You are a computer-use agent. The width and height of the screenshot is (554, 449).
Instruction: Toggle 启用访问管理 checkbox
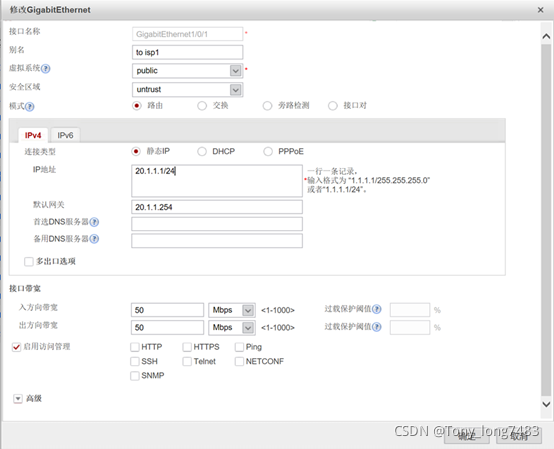(x=17, y=347)
